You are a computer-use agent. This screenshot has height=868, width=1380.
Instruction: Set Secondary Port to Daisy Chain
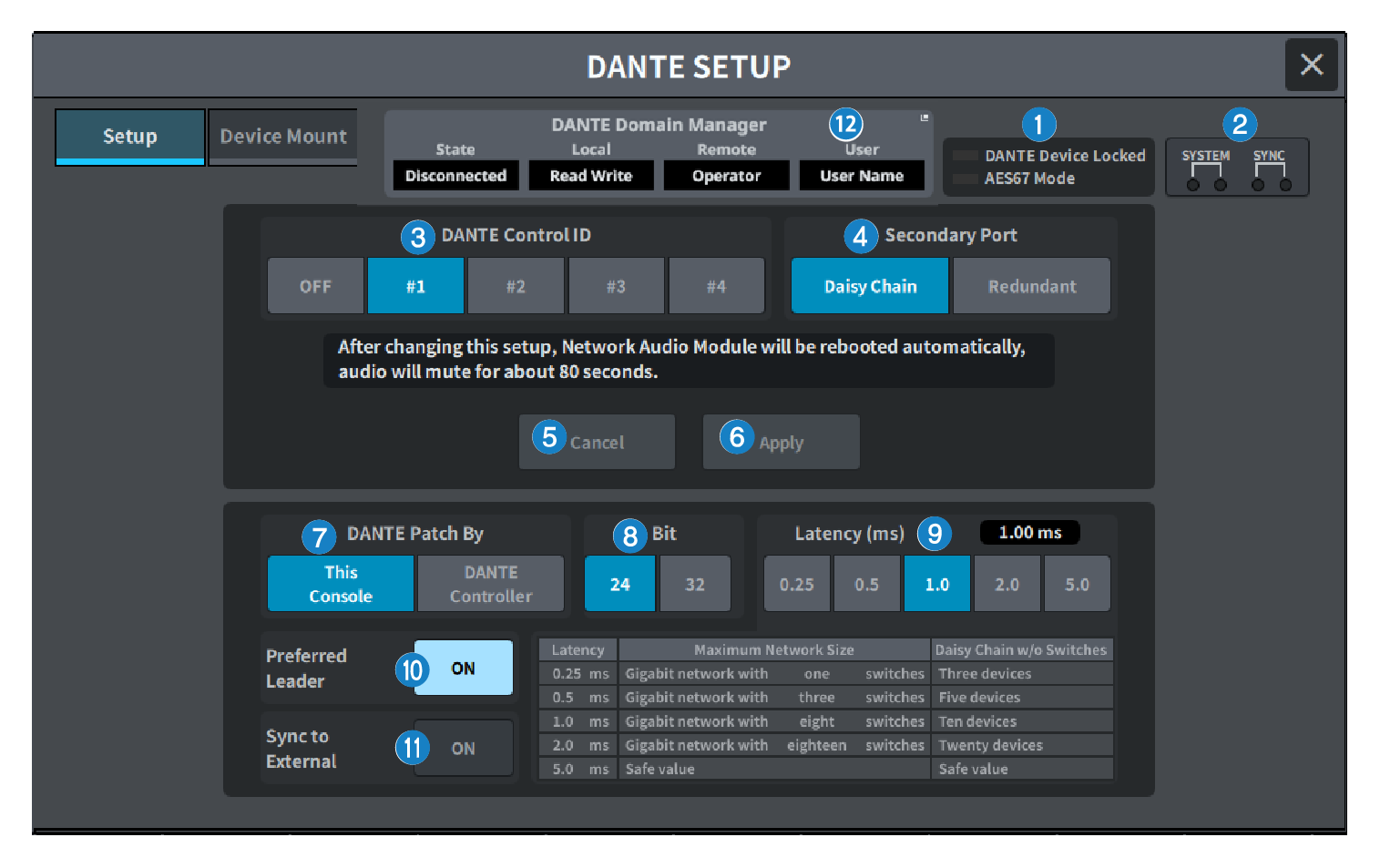coord(870,286)
